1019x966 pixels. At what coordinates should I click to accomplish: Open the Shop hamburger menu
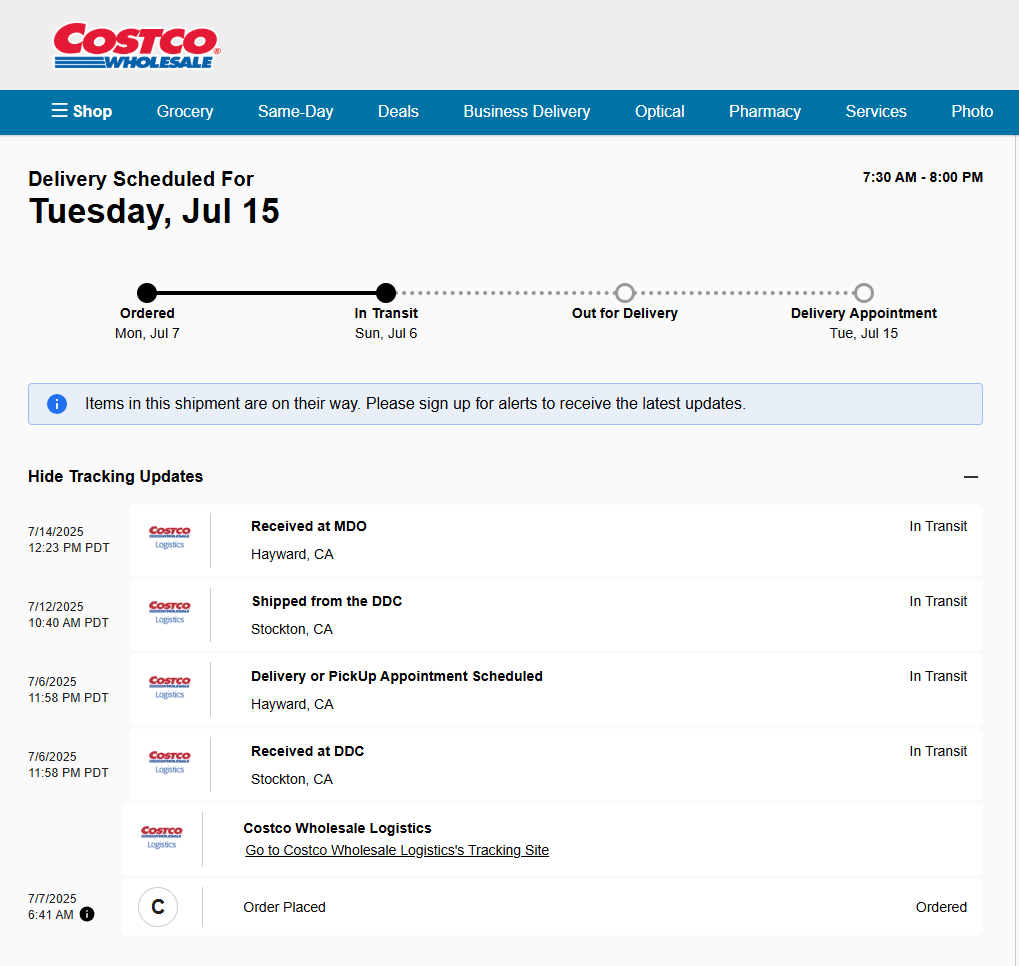pos(82,111)
